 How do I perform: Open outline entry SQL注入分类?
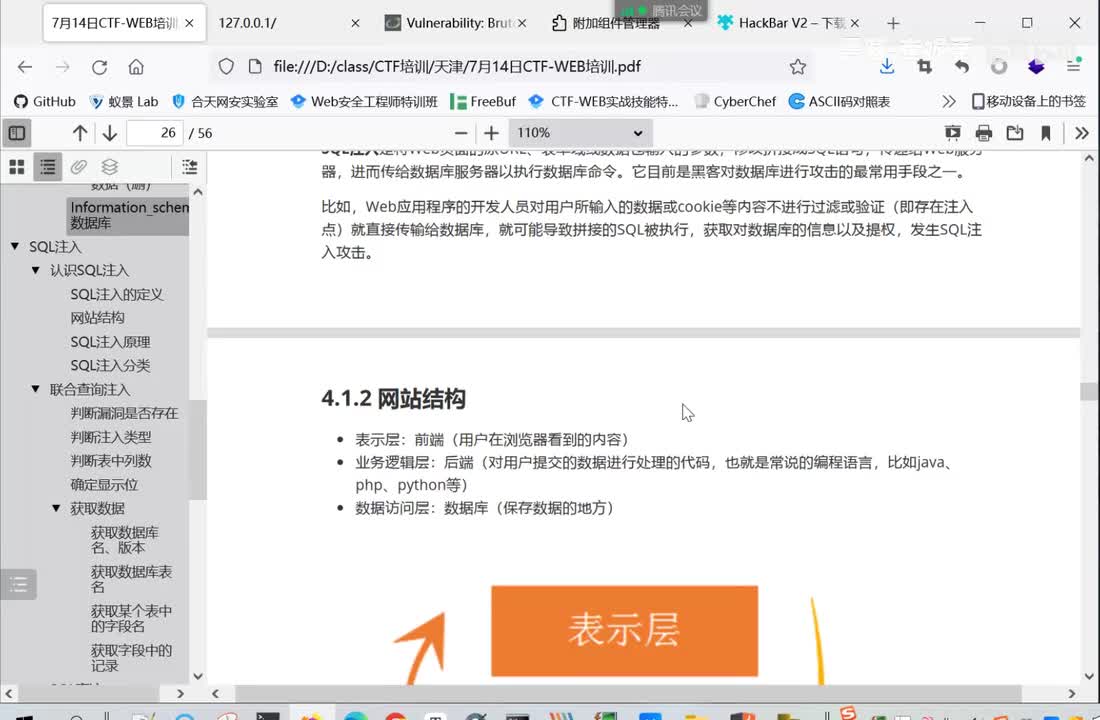(110, 366)
